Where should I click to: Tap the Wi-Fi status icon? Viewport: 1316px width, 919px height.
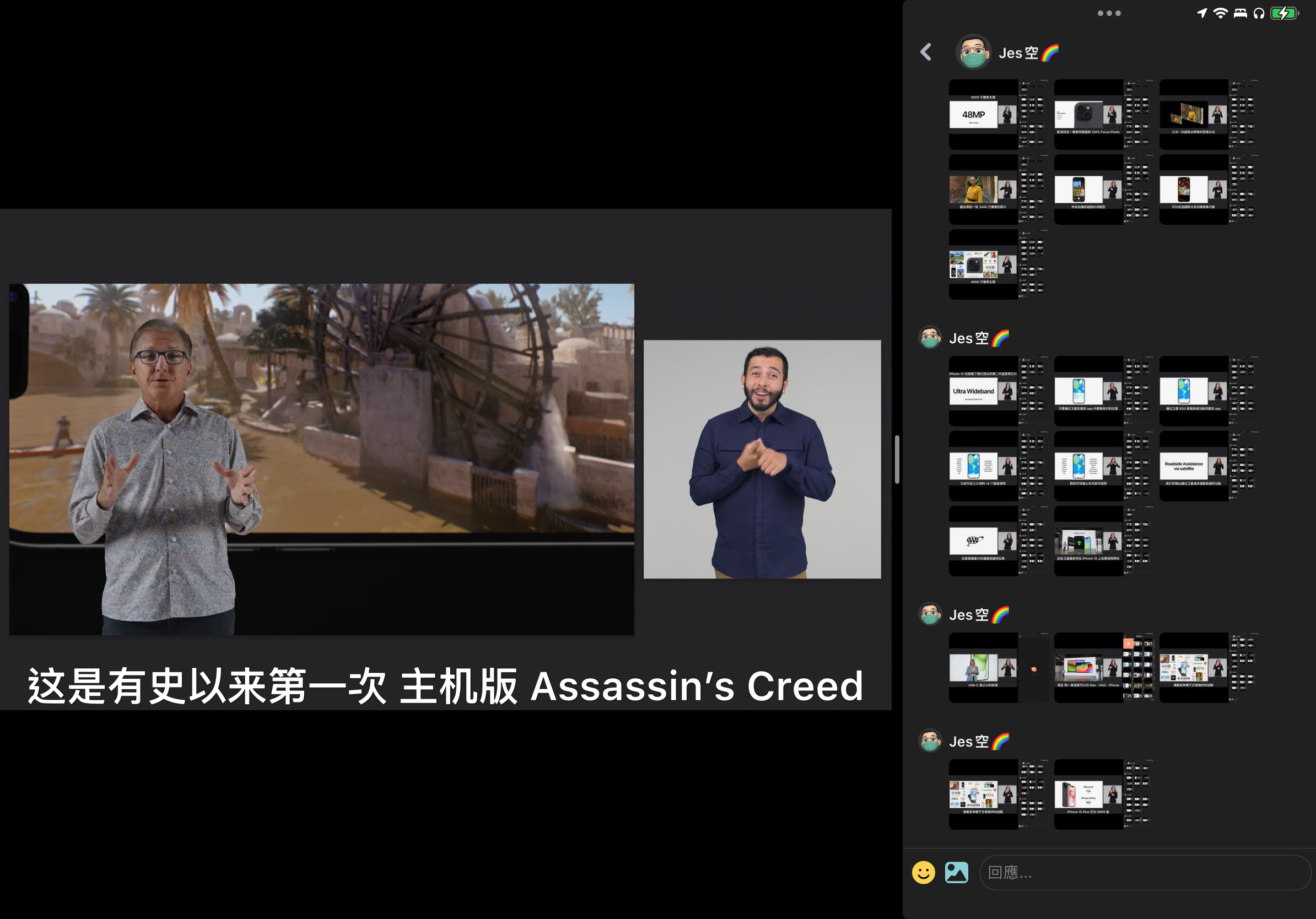click(x=1220, y=13)
